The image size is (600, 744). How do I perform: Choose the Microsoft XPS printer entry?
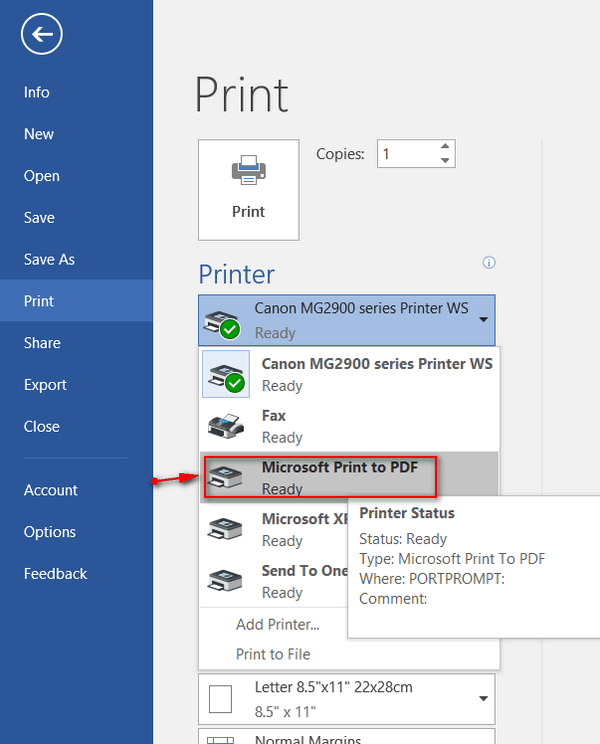point(274,529)
